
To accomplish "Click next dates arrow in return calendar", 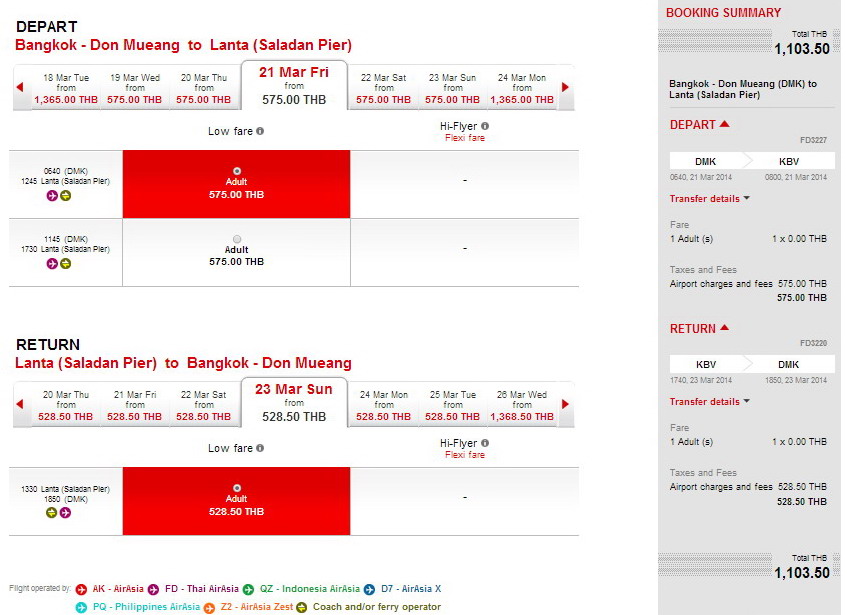I will [x=565, y=404].
